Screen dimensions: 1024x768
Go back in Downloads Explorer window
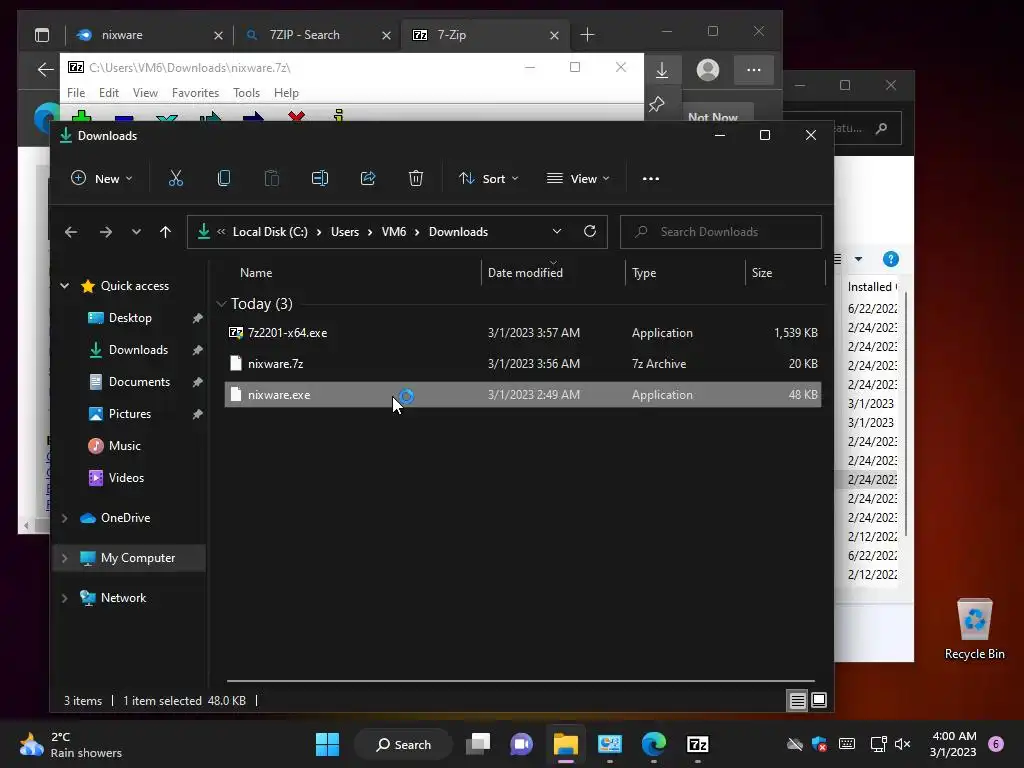coord(71,232)
